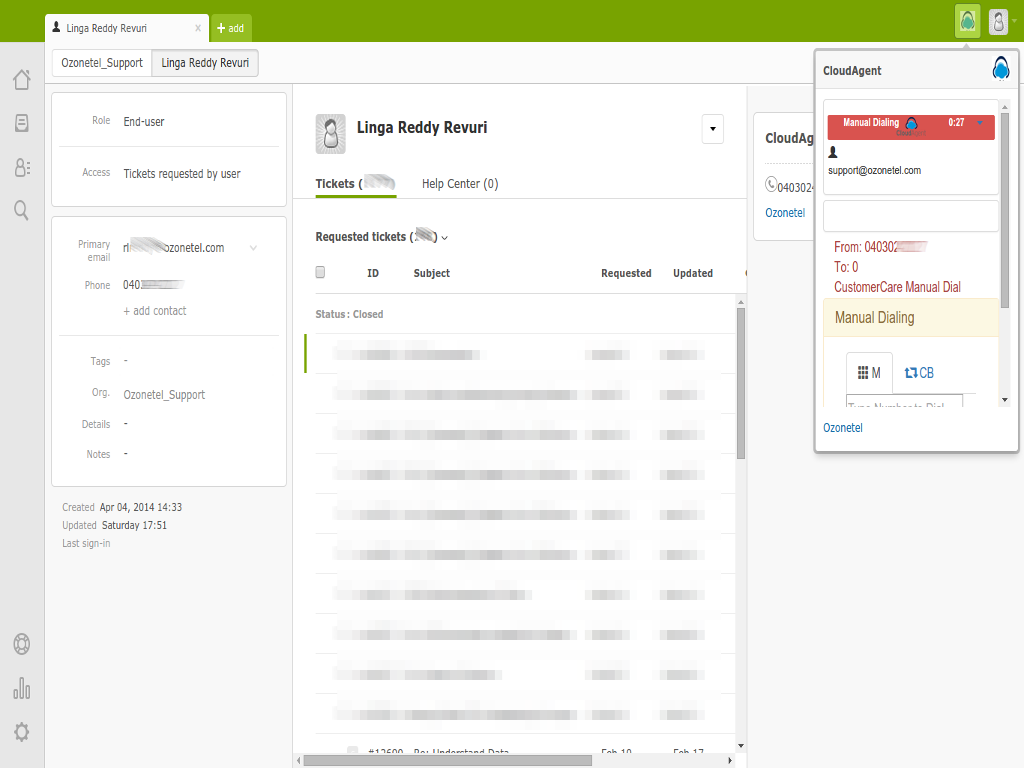Image resolution: width=1024 pixels, height=768 pixels.
Task: Open the Customers list icon in sidebar
Action: click(x=21, y=167)
